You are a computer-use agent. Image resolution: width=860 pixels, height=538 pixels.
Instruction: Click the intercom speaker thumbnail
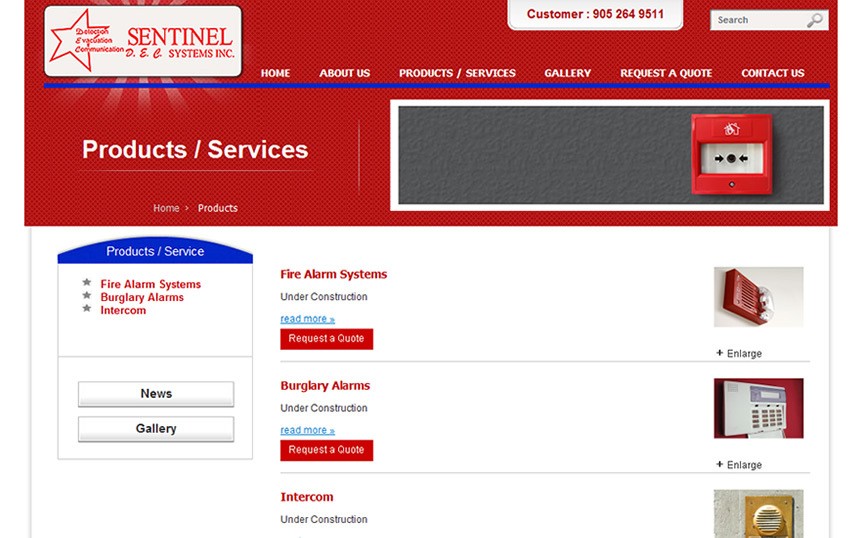tap(759, 513)
